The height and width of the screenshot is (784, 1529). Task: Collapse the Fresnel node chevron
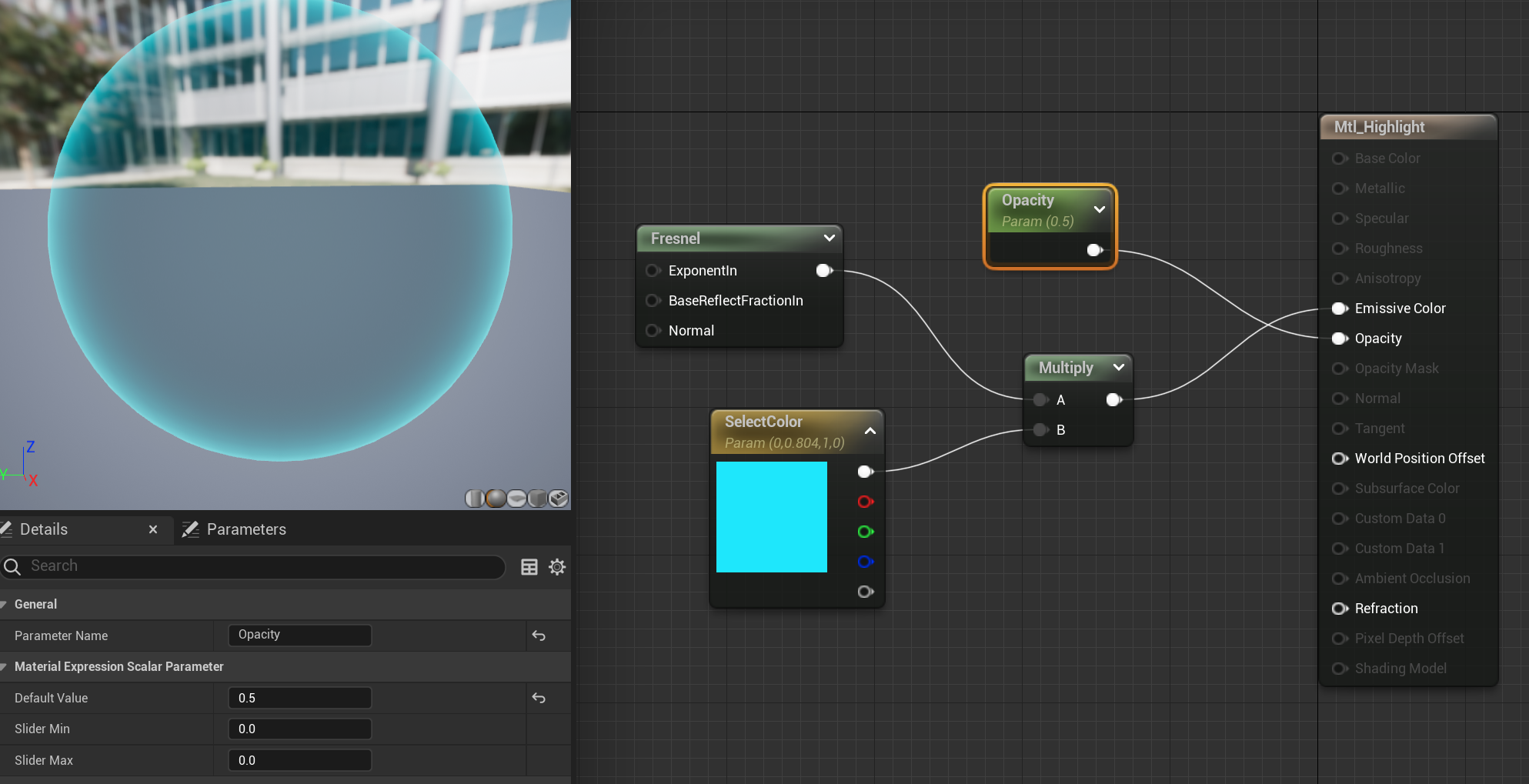(830, 239)
